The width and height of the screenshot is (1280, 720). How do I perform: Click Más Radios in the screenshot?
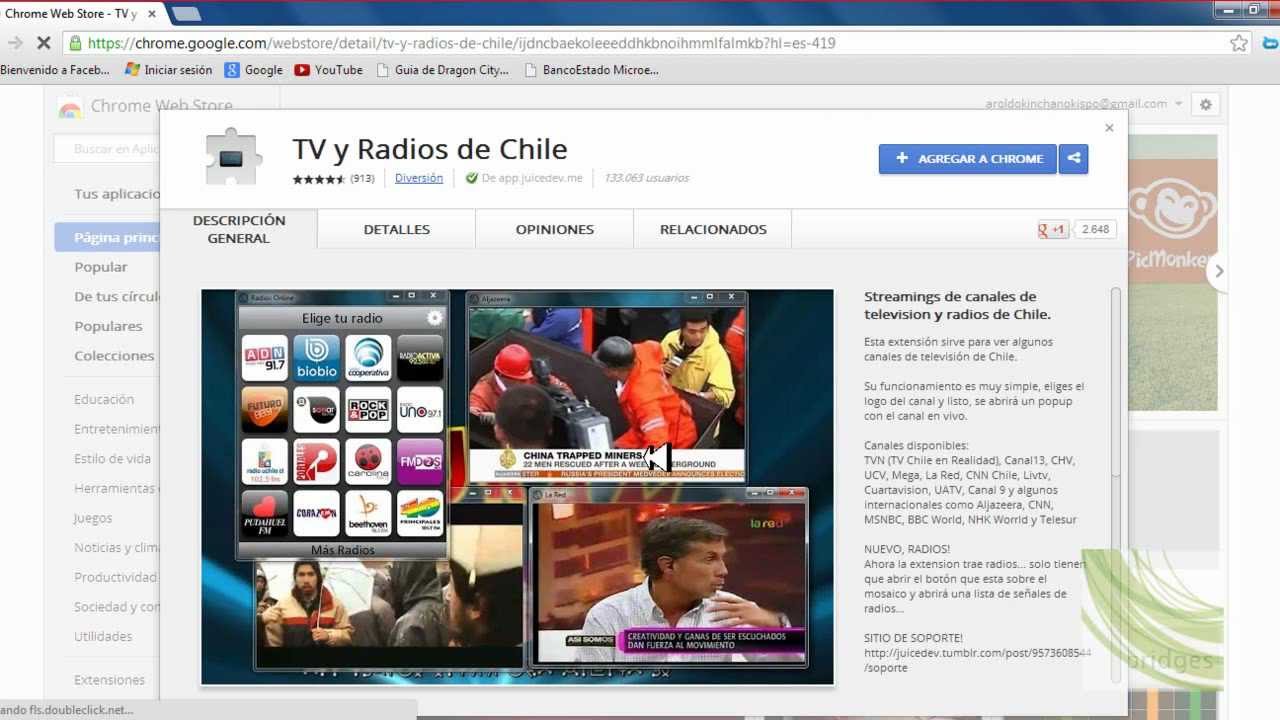coord(343,550)
